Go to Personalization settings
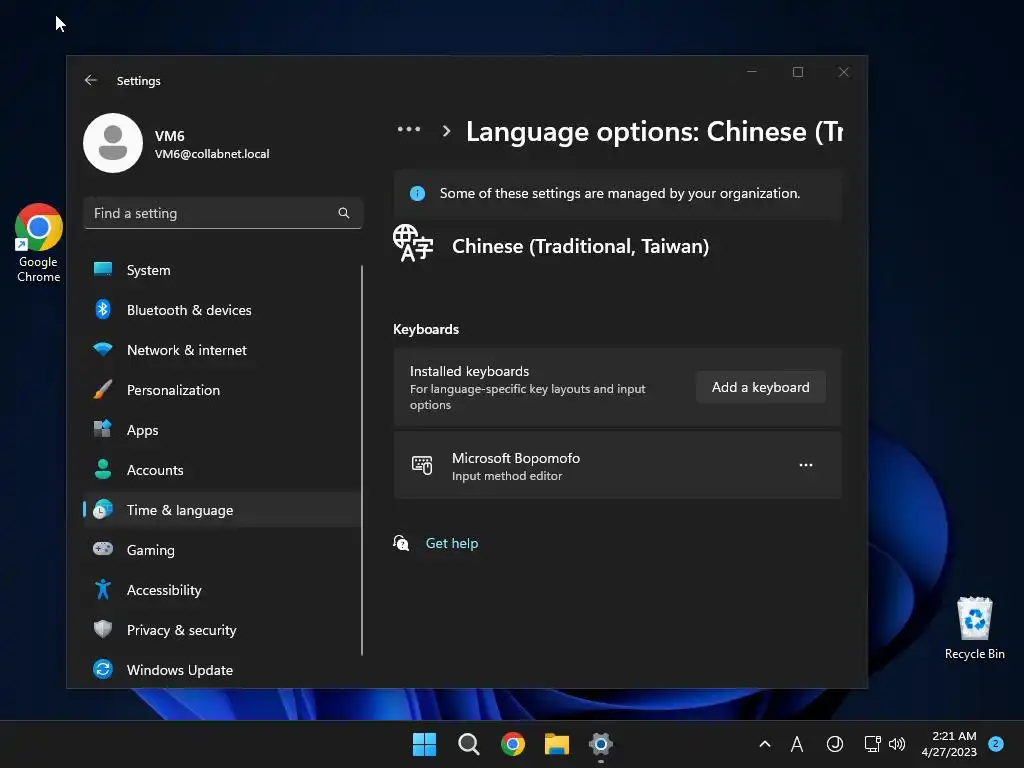Image resolution: width=1024 pixels, height=768 pixels. point(222,390)
